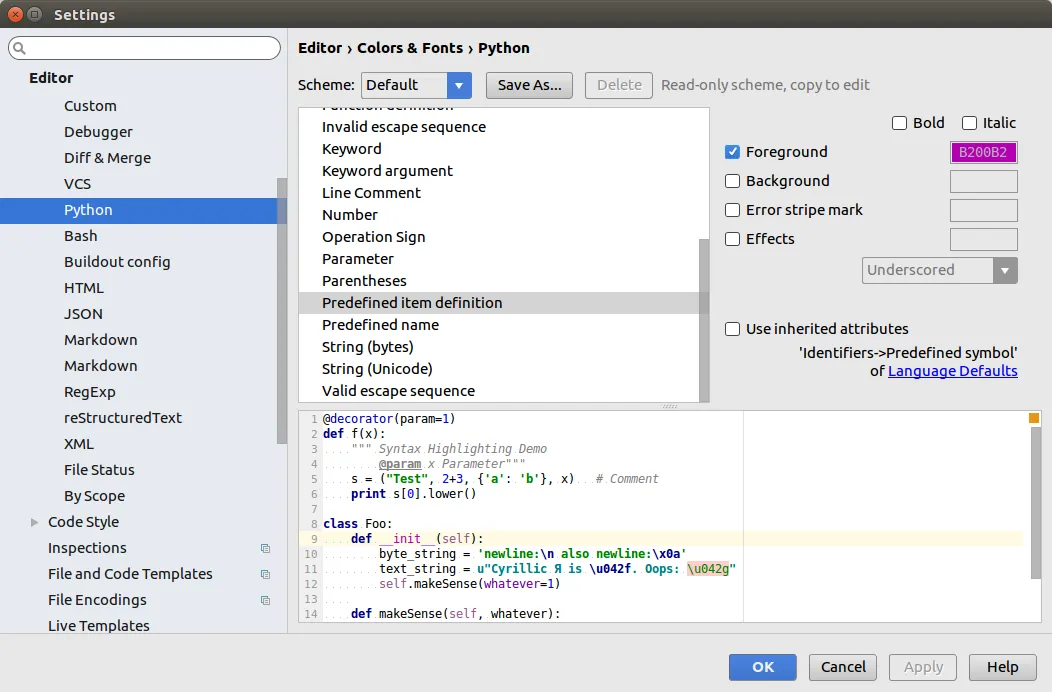Select Debugger in the Editor tree
Image resolution: width=1052 pixels, height=692 pixels.
[x=98, y=132]
